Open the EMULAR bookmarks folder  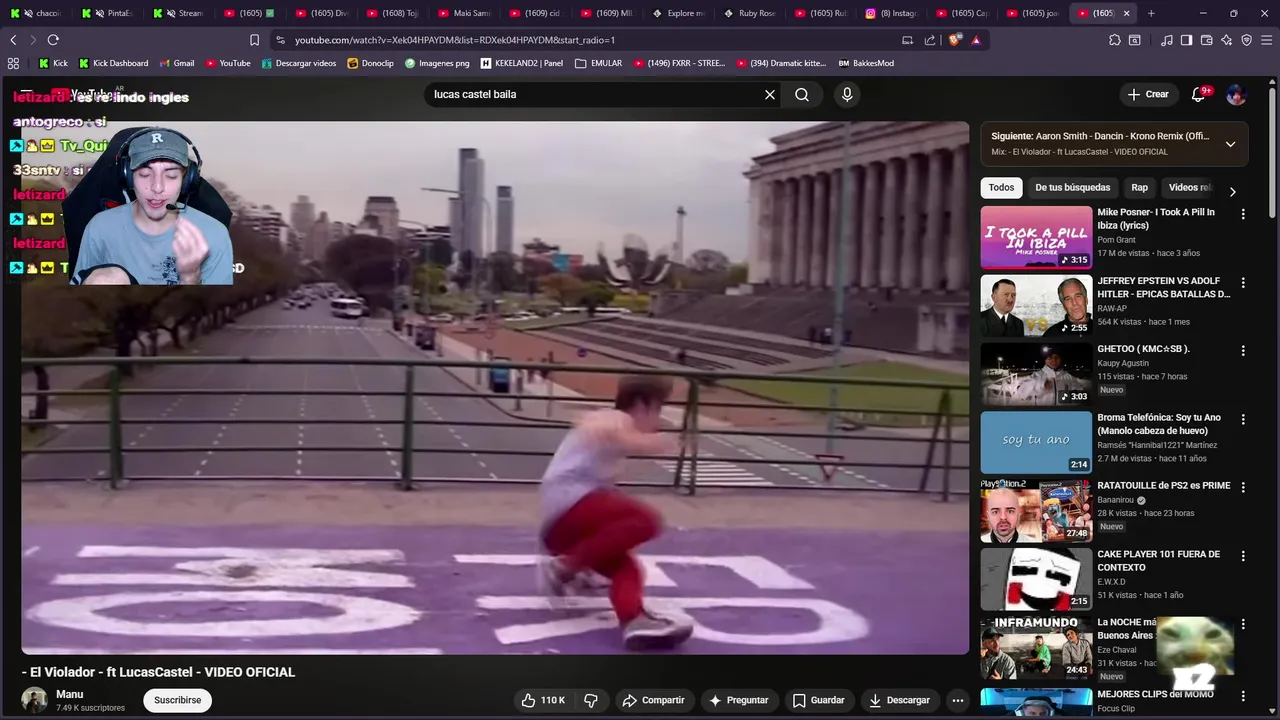pos(598,63)
